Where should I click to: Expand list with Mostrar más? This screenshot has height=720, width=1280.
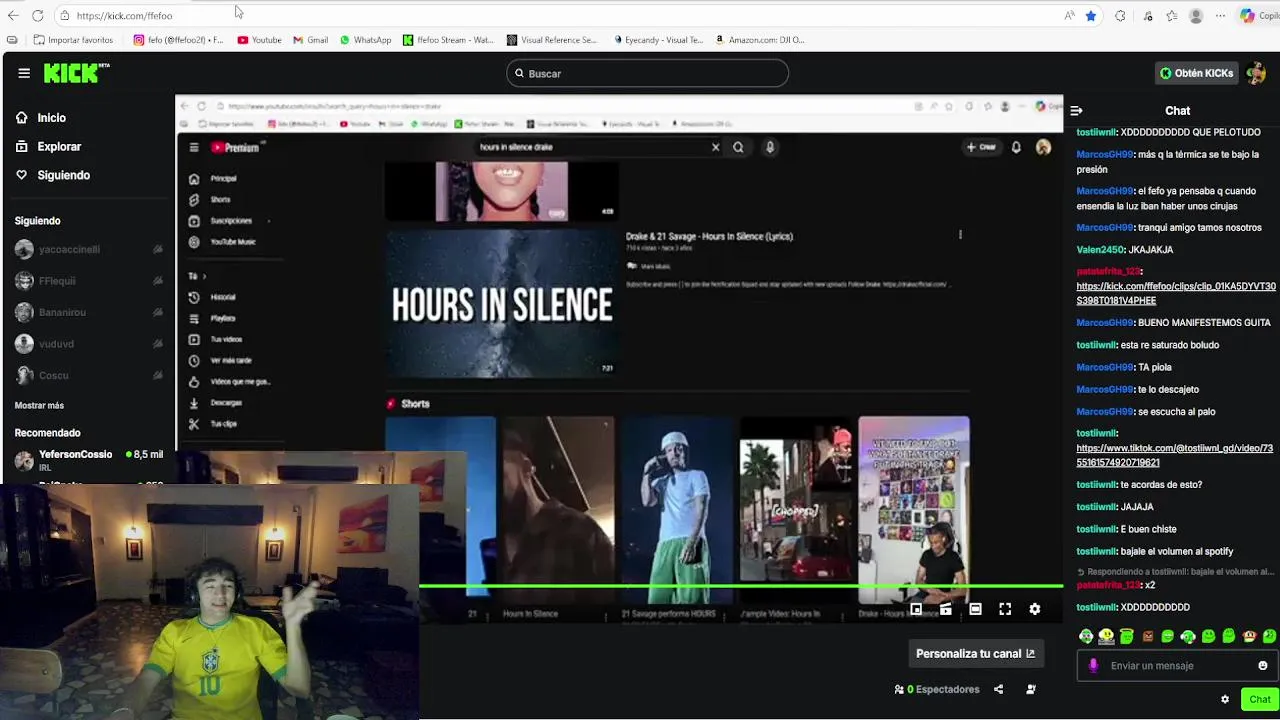click(x=39, y=405)
